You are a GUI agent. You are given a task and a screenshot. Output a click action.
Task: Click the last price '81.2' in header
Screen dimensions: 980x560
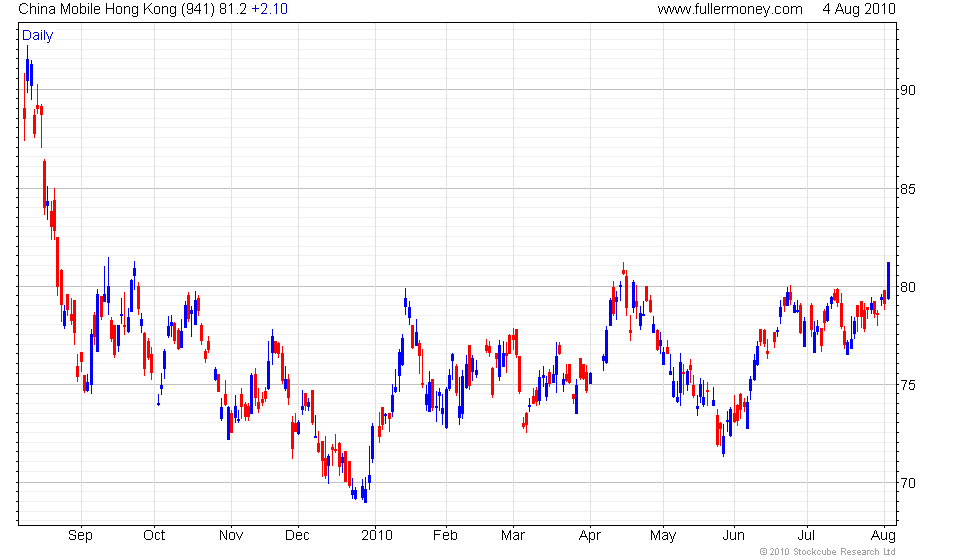(233, 9)
